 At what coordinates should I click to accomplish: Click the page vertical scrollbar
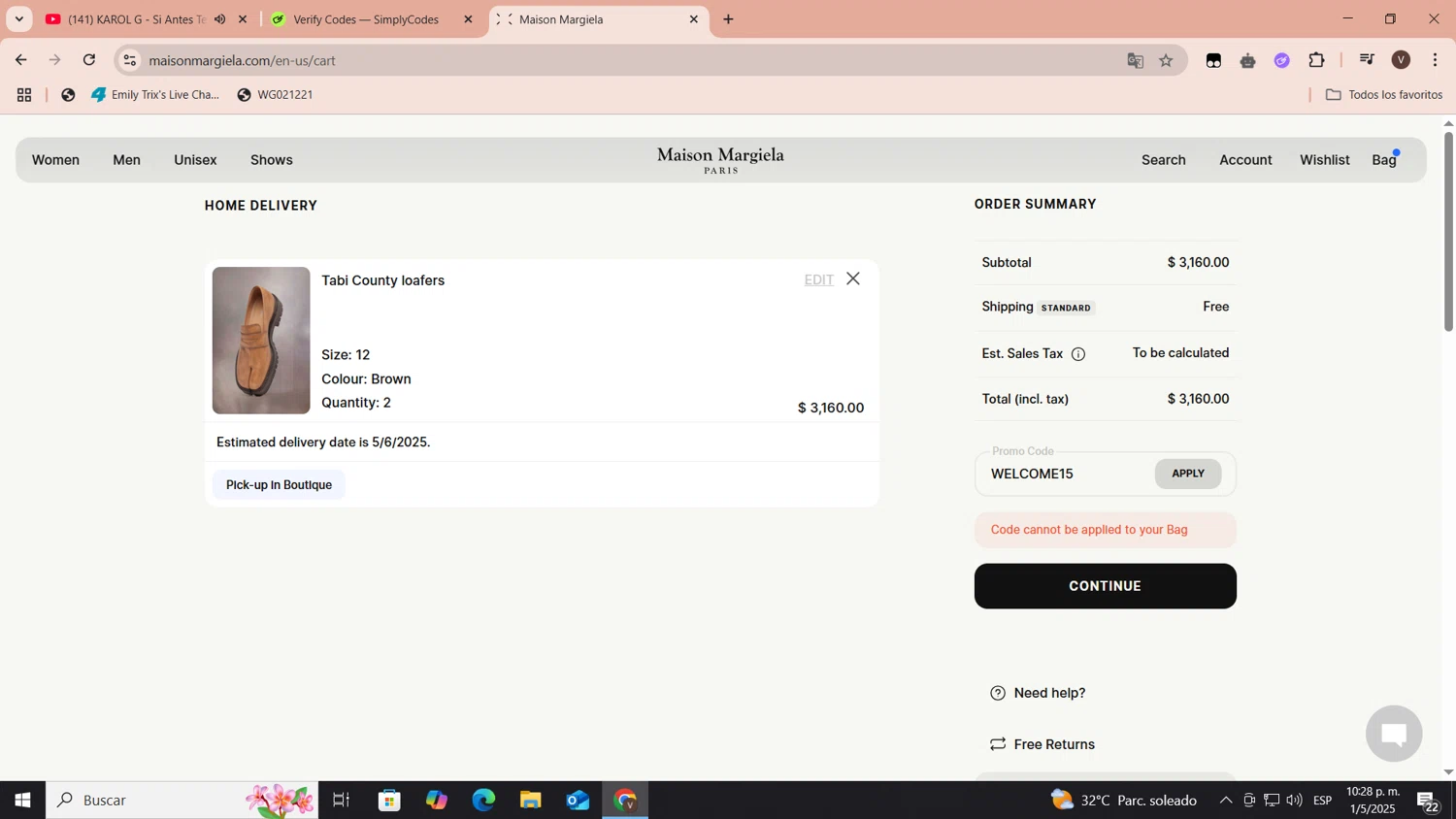[1448, 230]
